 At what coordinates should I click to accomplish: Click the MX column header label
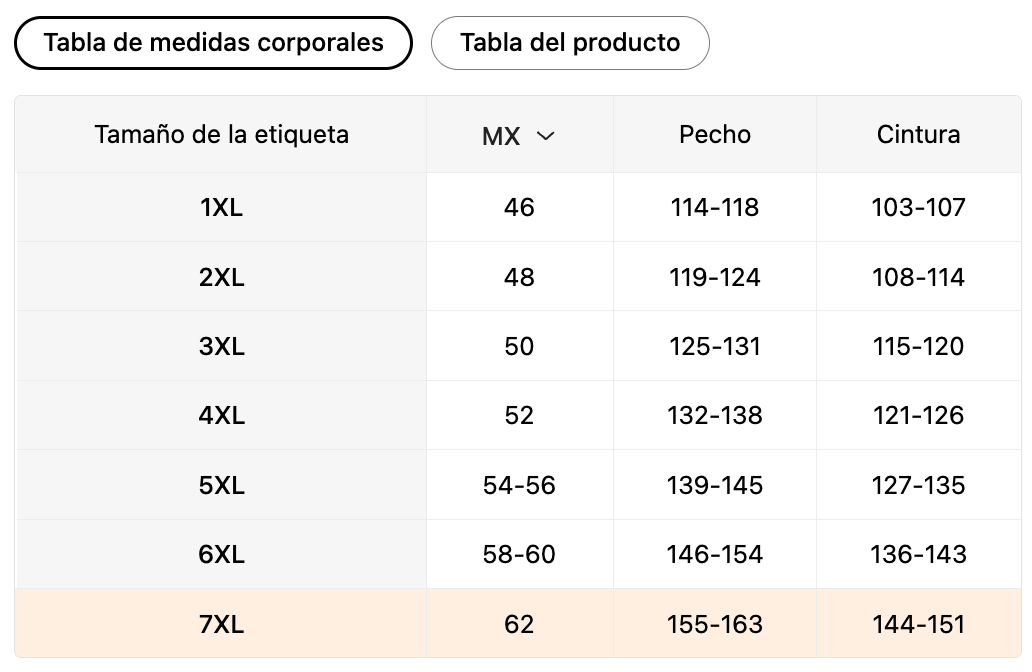501,137
